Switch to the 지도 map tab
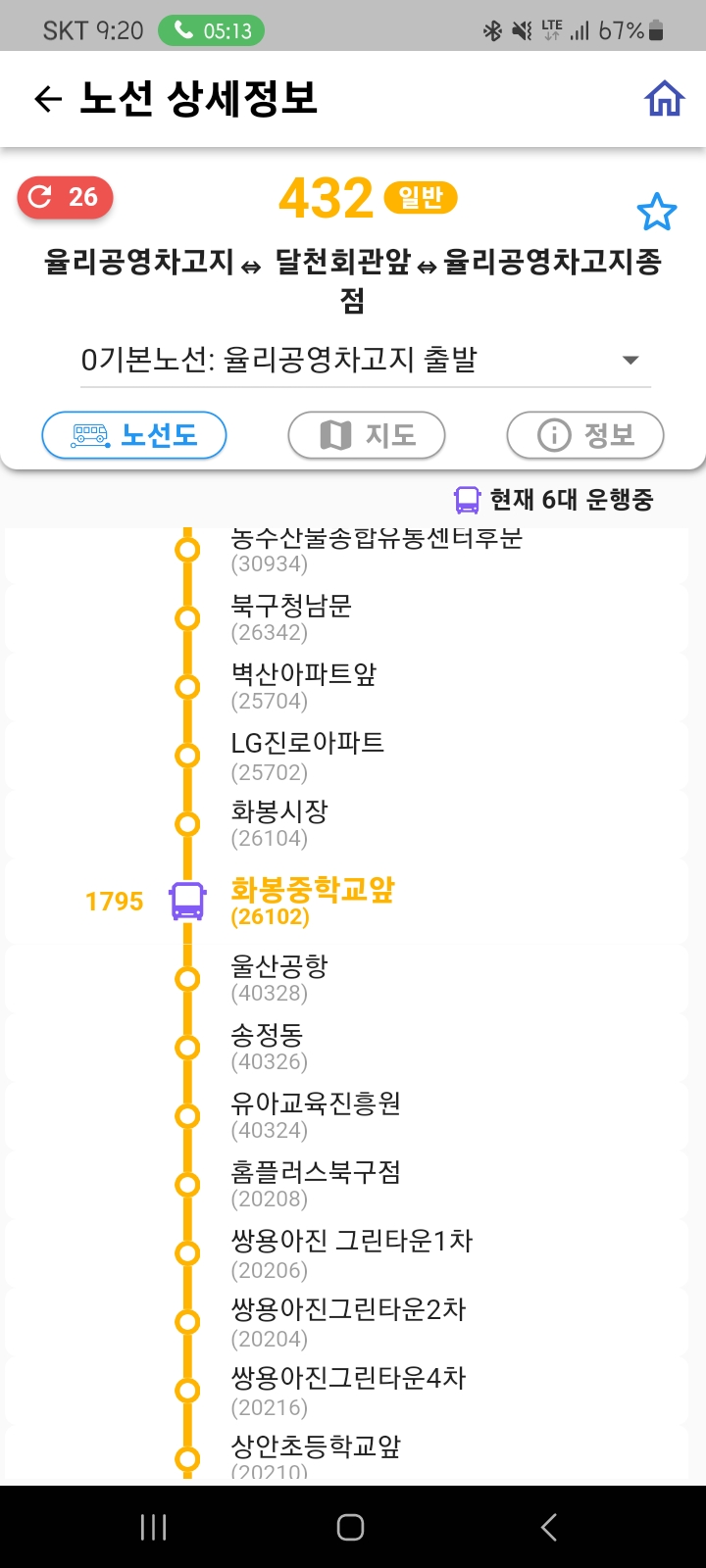 point(367,435)
